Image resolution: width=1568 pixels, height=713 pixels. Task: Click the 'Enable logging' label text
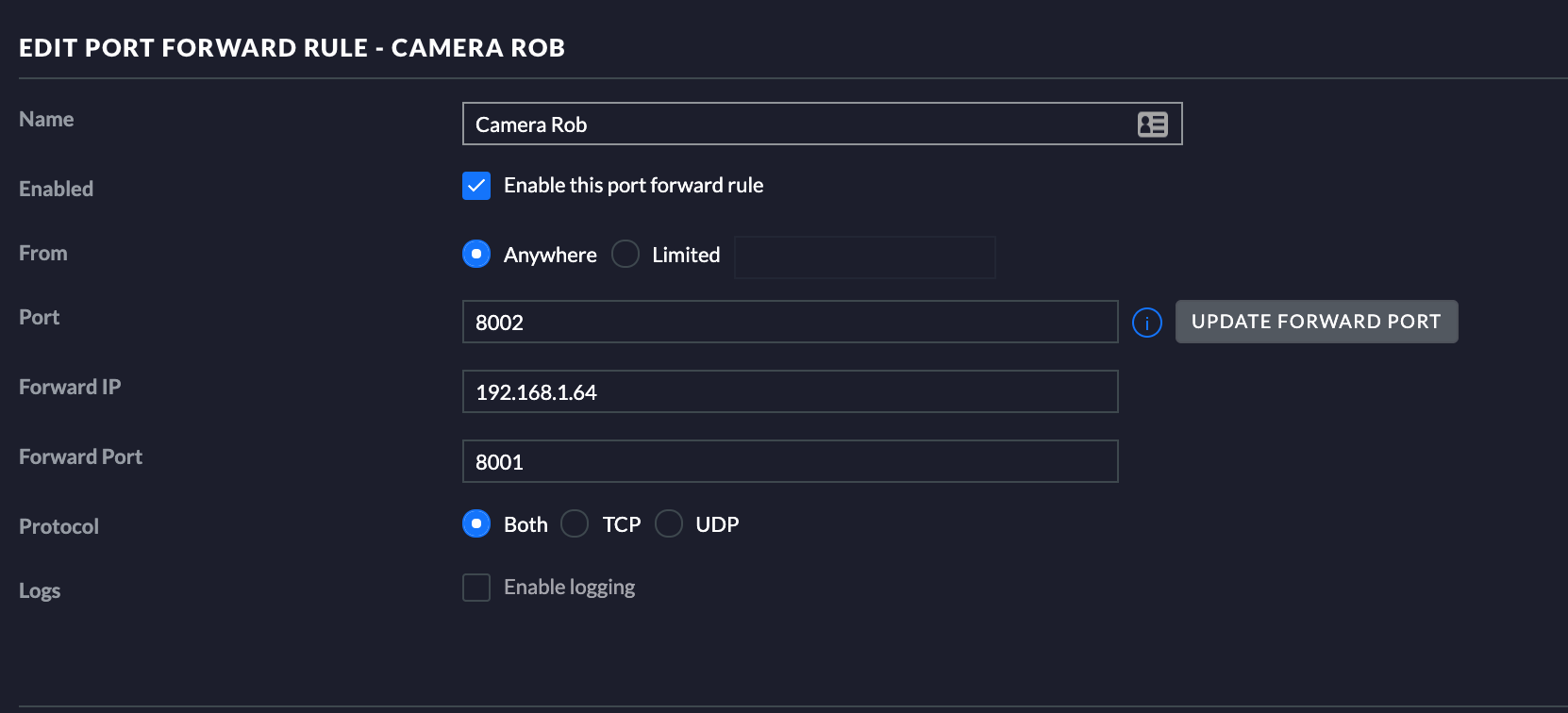(569, 588)
